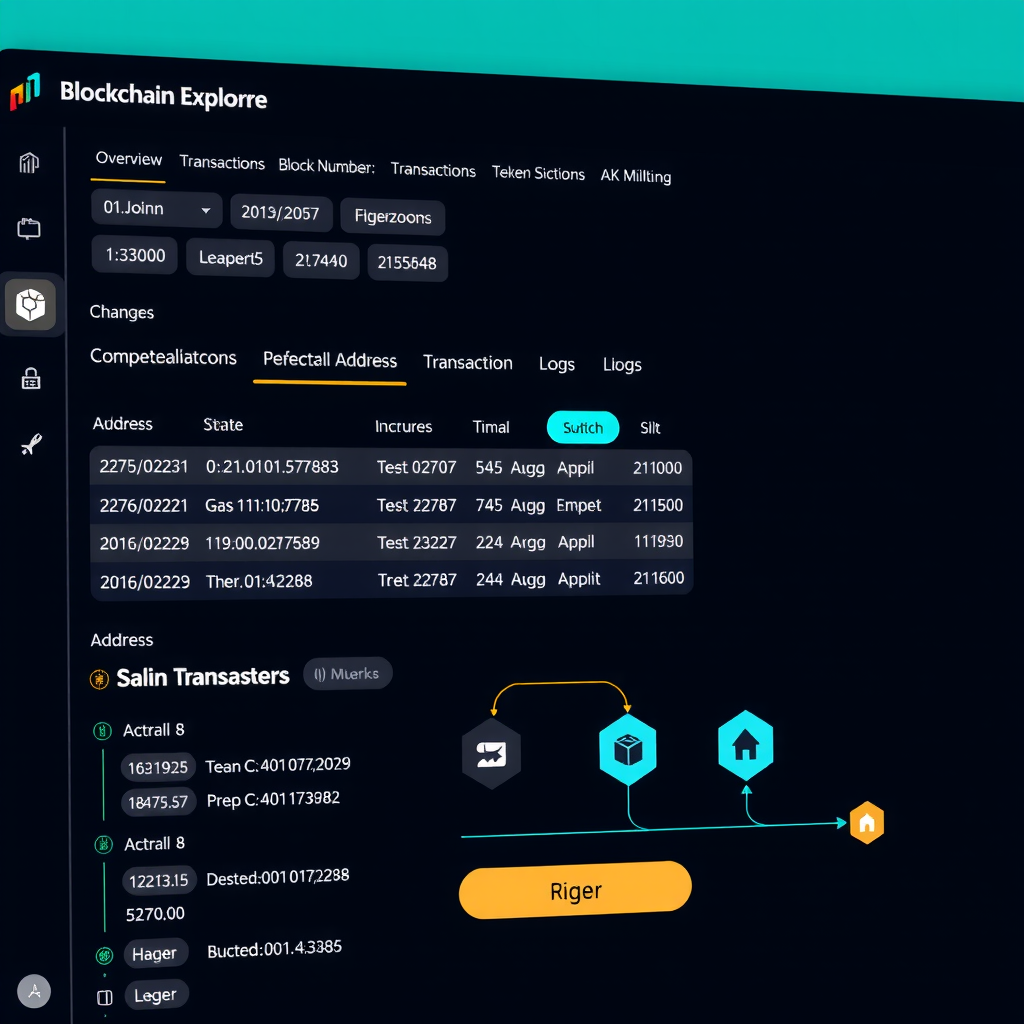Toggle the first Actrall 8 circle marker
The image size is (1024, 1024).
click(x=102, y=731)
